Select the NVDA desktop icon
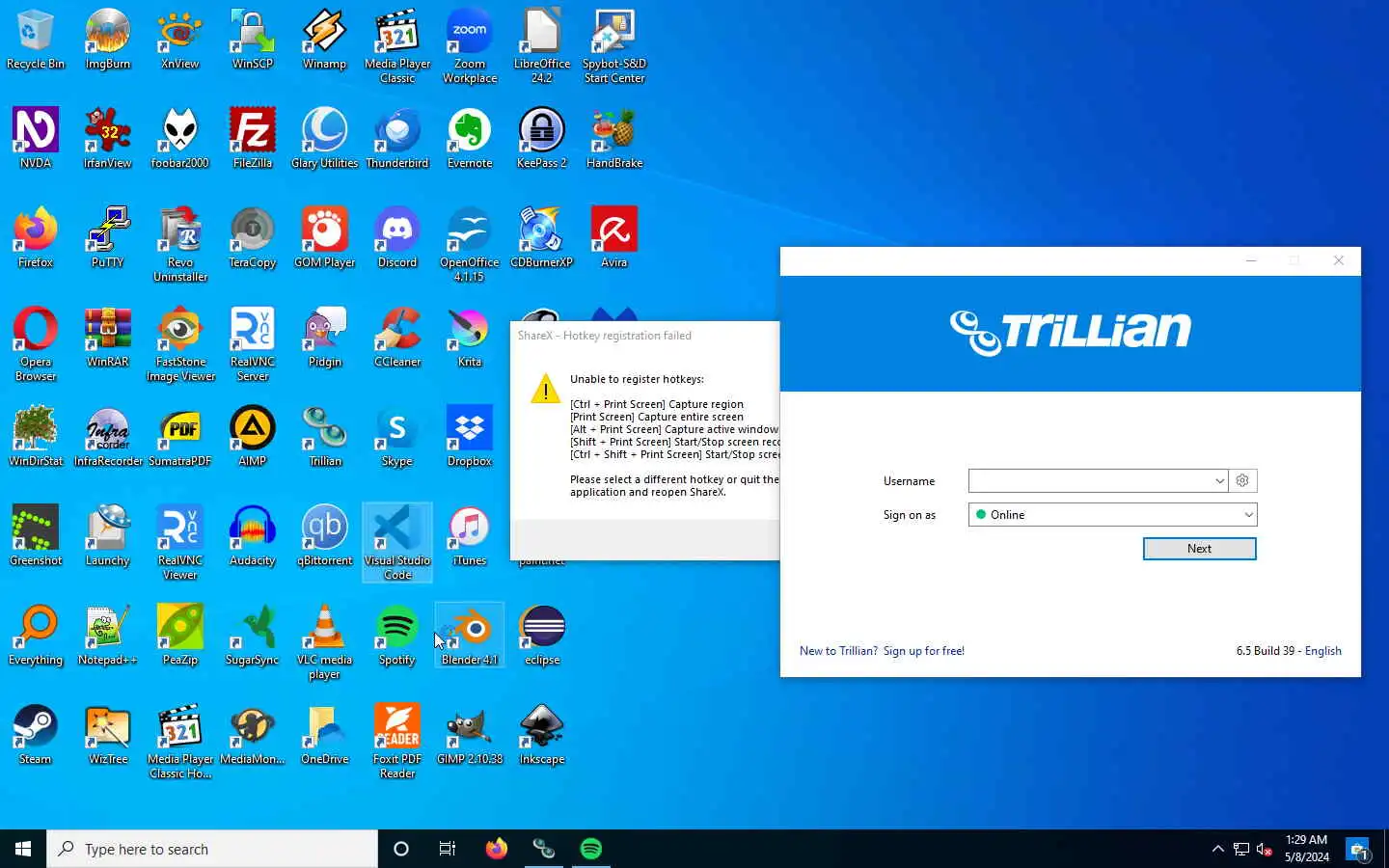The height and width of the screenshot is (868, 1389). point(36,139)
